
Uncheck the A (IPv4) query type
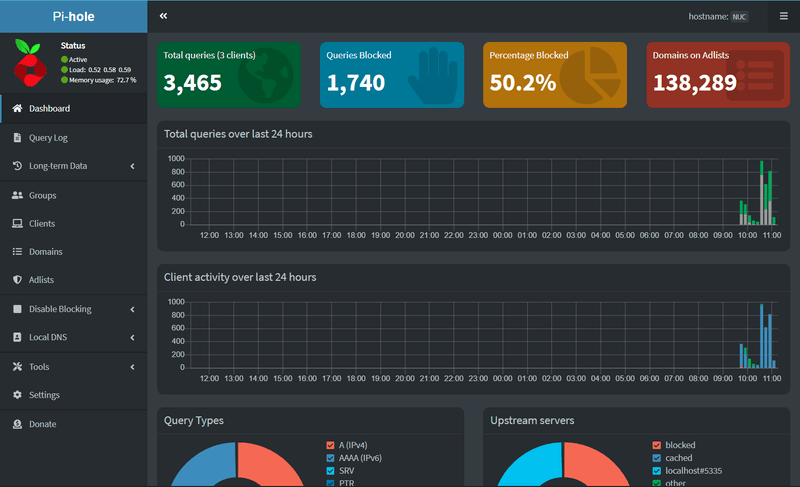point(330,445)
